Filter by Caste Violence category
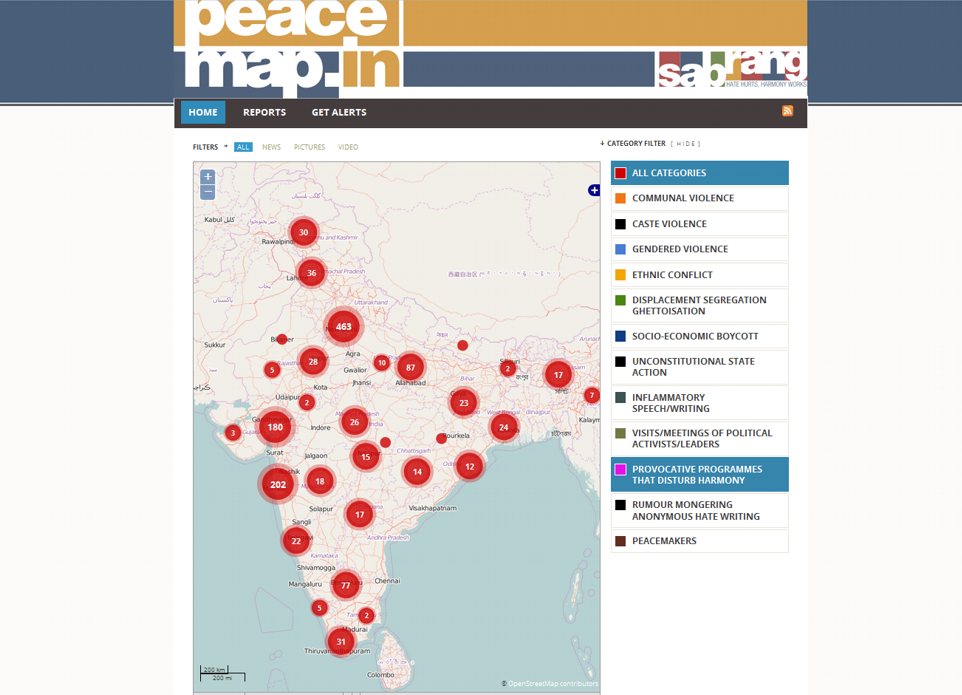Image resolution: width=962 pixels, height=695 pixels. (x=699, y=224)
